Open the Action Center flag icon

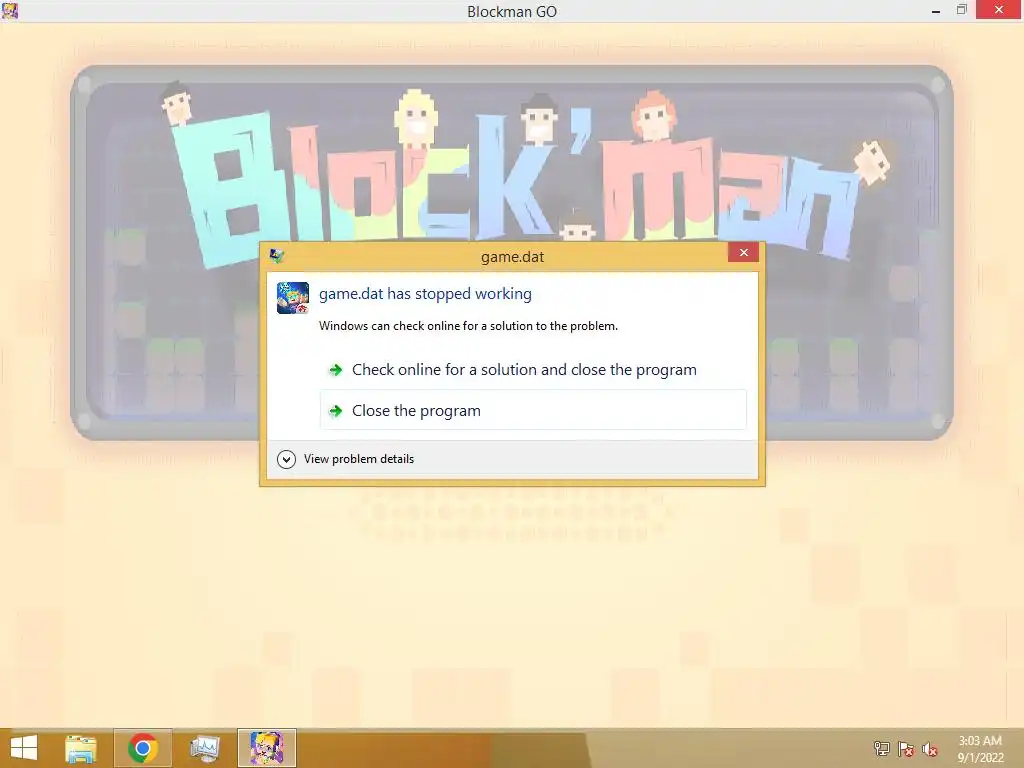(906, 749)
